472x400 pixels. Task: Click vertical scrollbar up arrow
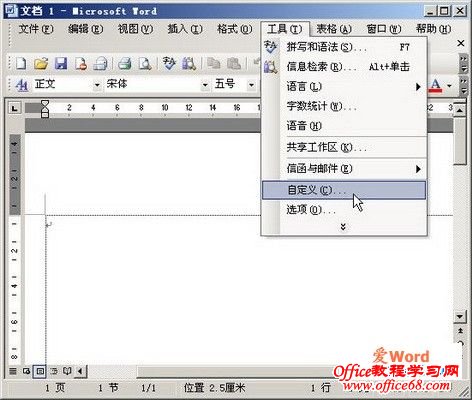460,110
